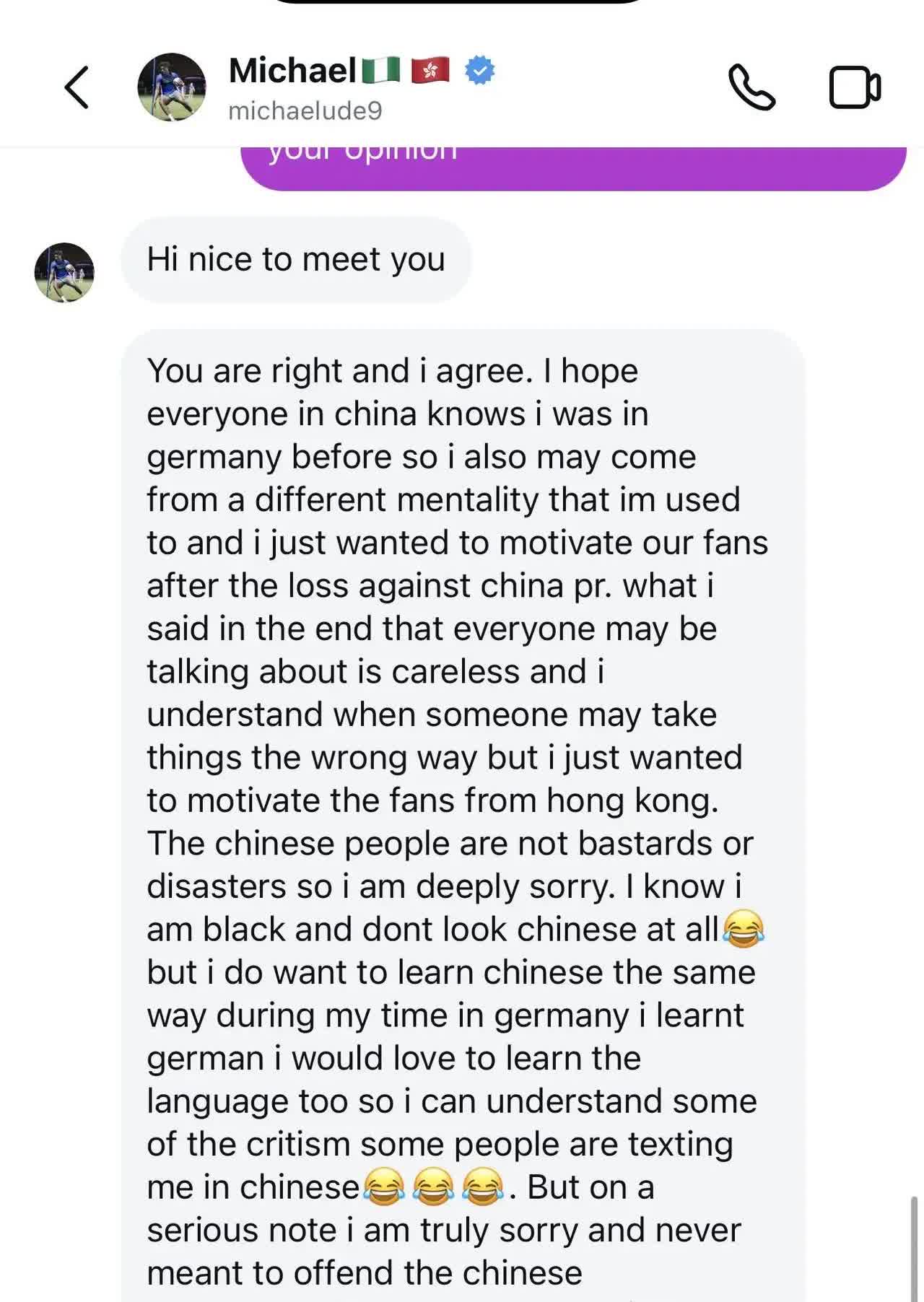The width and height of the screenshot is (924, 1302).
Task: Start a video call with camera icon
Action: pyautogui.click(x=855, y=87)
